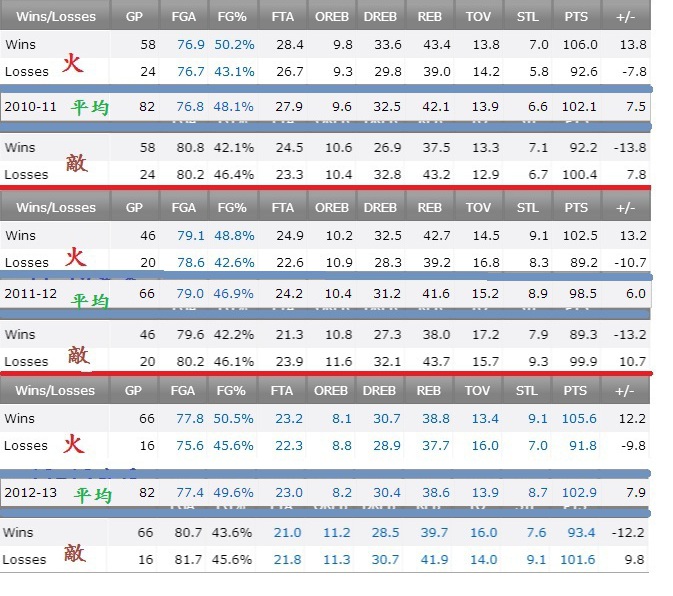Click the FG% header above the 2011-12 season
The height and width of the screenshot is (596, 673).
tap(235, 208)
